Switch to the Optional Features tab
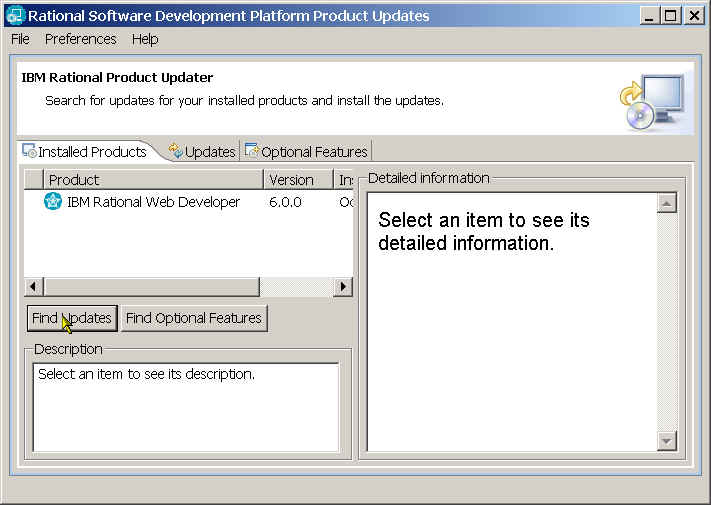 [x=307, y=151]
